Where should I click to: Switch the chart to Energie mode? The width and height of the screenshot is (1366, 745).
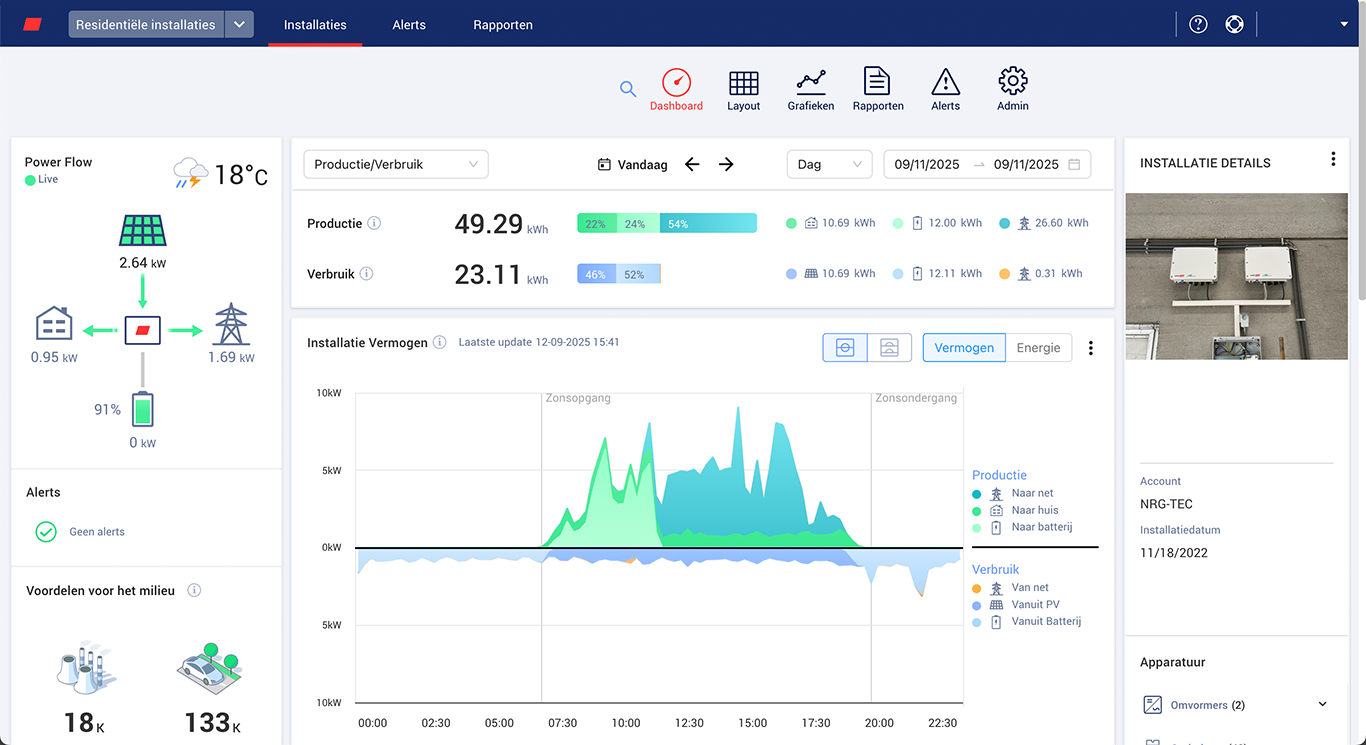pos(1038,347)
